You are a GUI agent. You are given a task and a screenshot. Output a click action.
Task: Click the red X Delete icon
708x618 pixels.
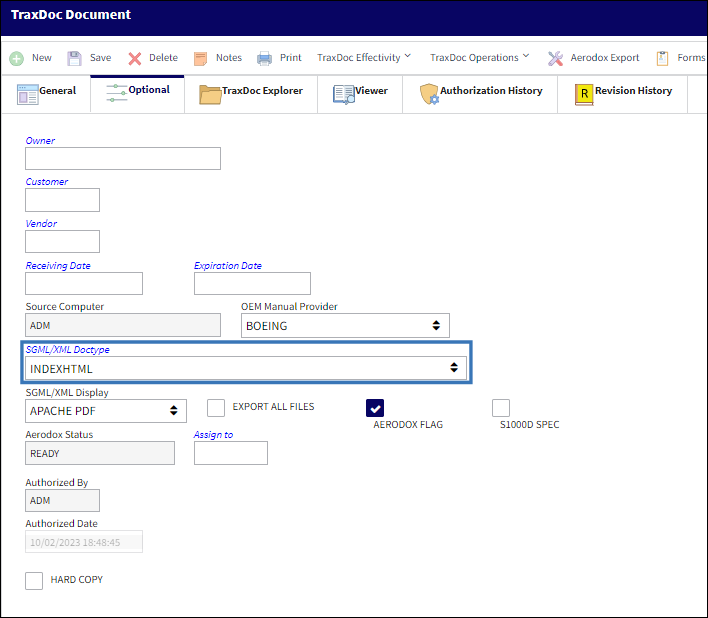[135, 59]
